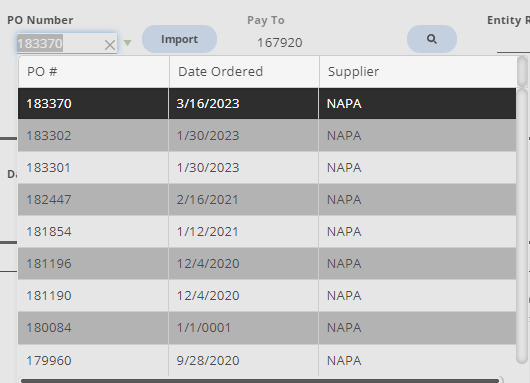Open the PO Number dropdown arrow
The height and width of the screenshot is (383, 530).
[x=127, y=43]
